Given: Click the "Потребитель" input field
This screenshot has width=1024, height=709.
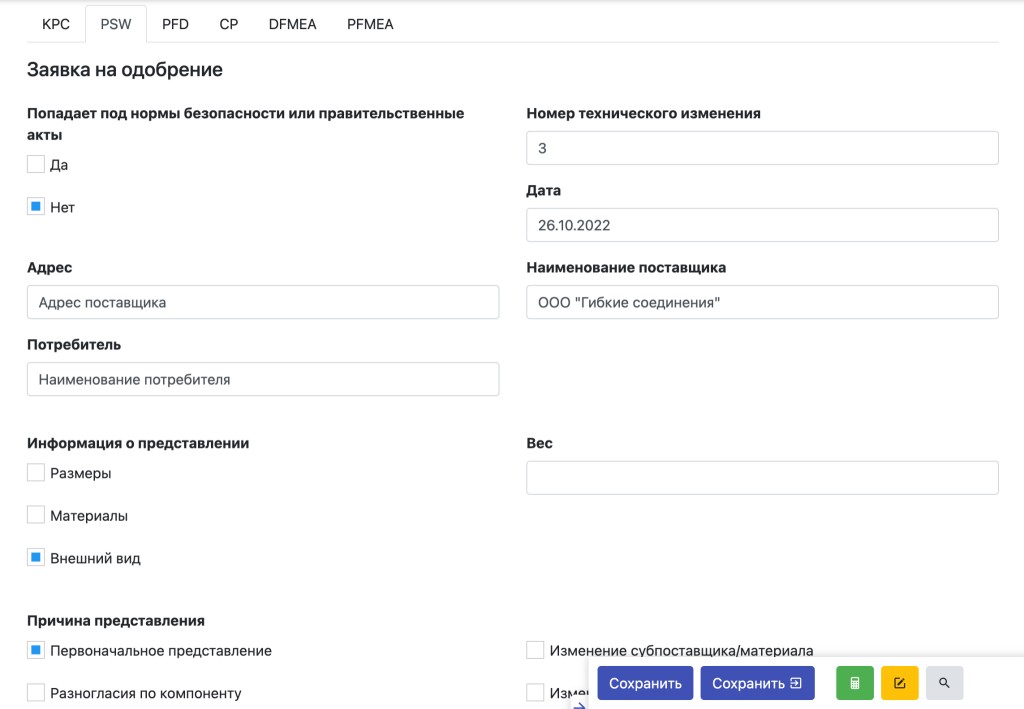Looking at the screenshot, I should click(263, 379).
